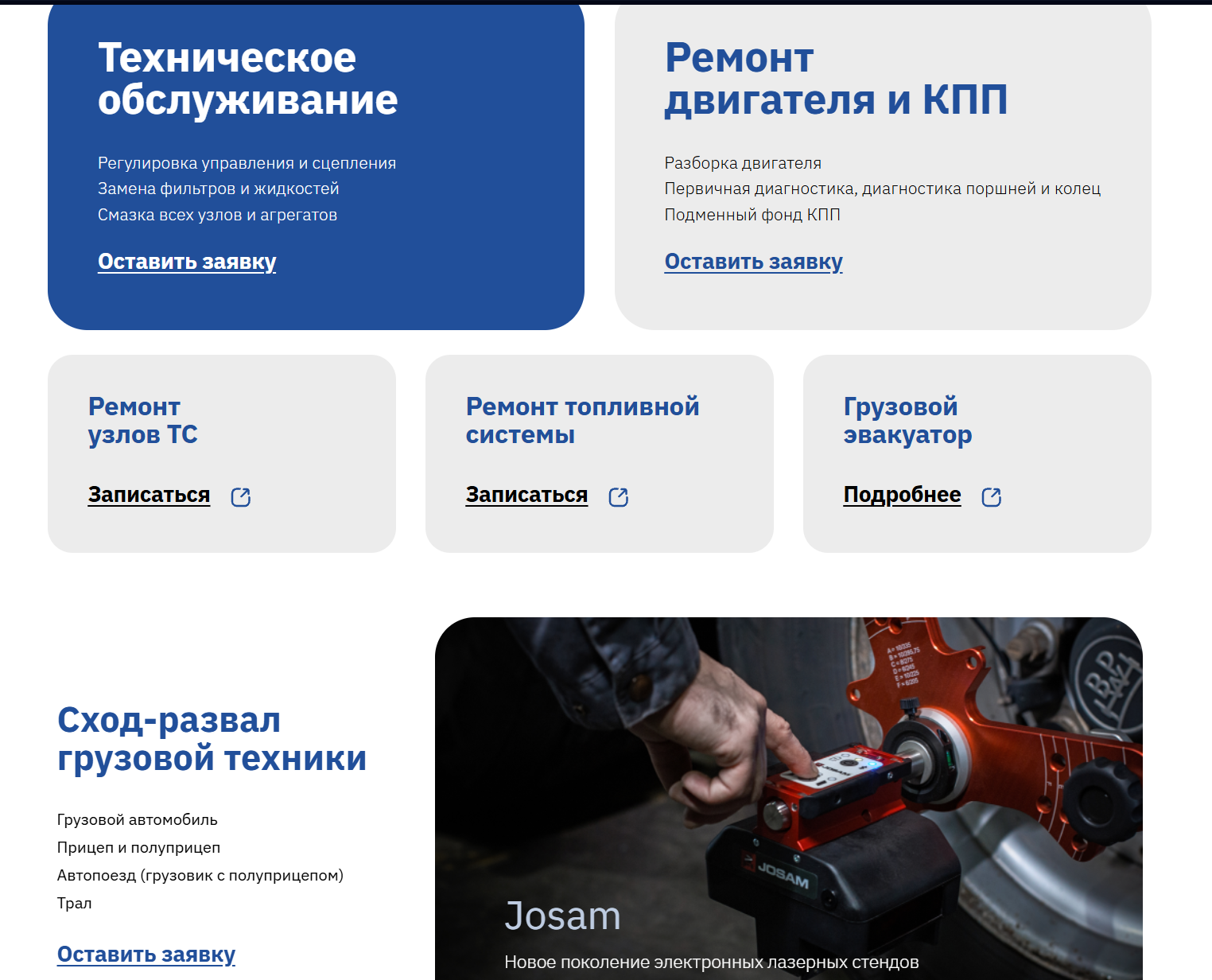Click the external-link icon in Грузовой эвакуатор card
Image resolution: width=1212 pixels, height=980 pixels.
coord(991,497)
